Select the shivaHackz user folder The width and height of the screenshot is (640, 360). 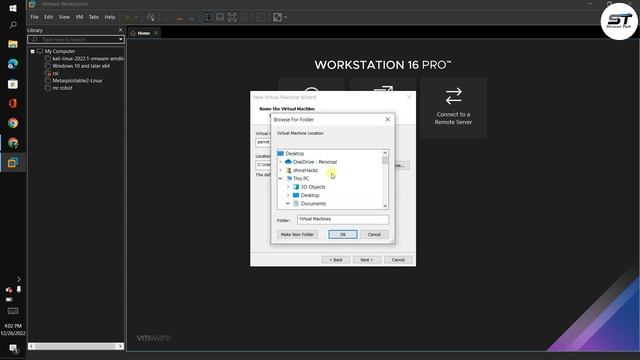point(305,170)
